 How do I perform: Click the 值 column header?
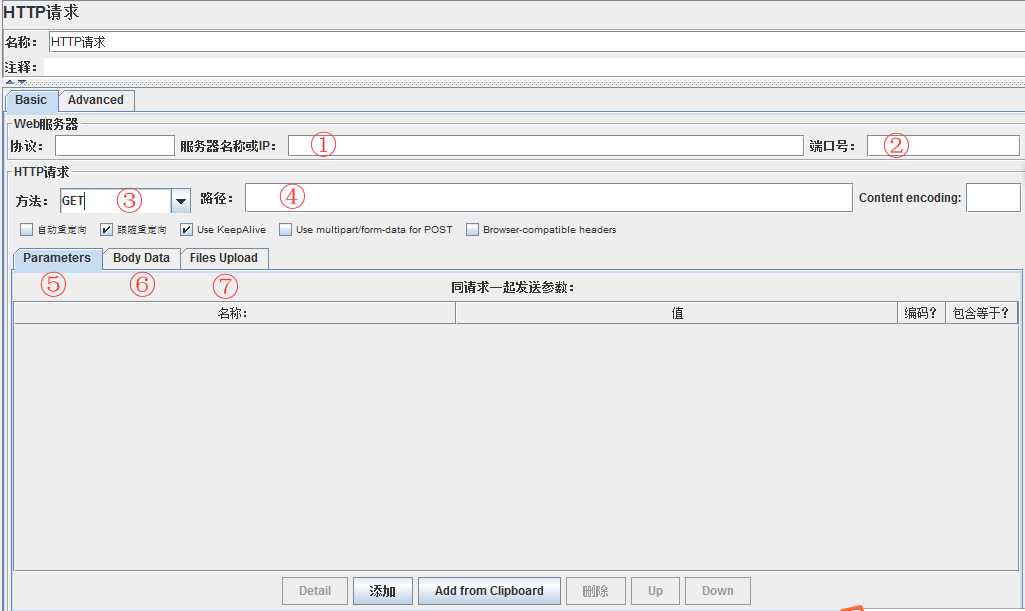677,313
